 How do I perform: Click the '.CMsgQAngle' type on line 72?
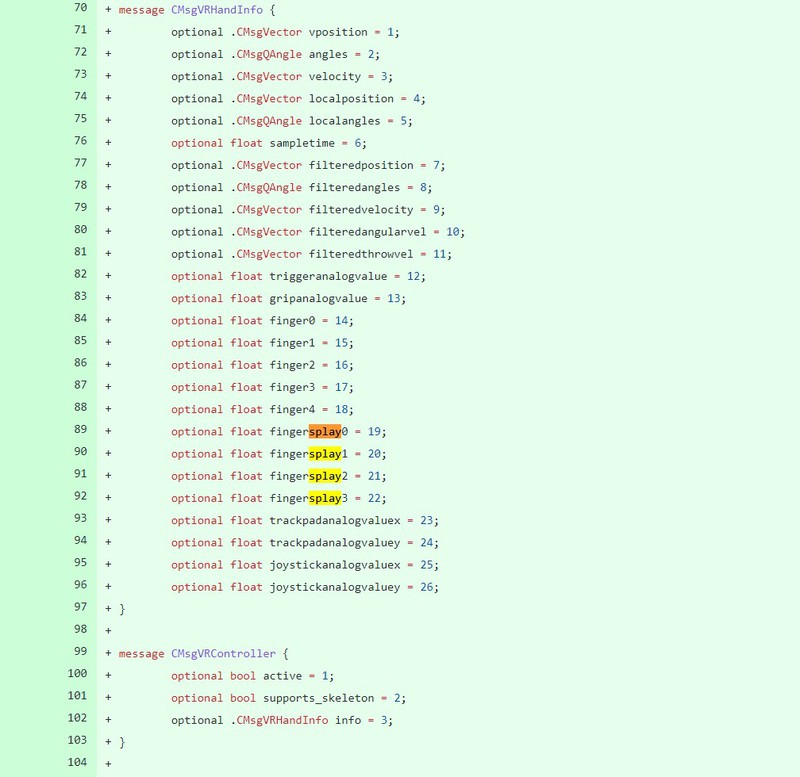point(266,55)
